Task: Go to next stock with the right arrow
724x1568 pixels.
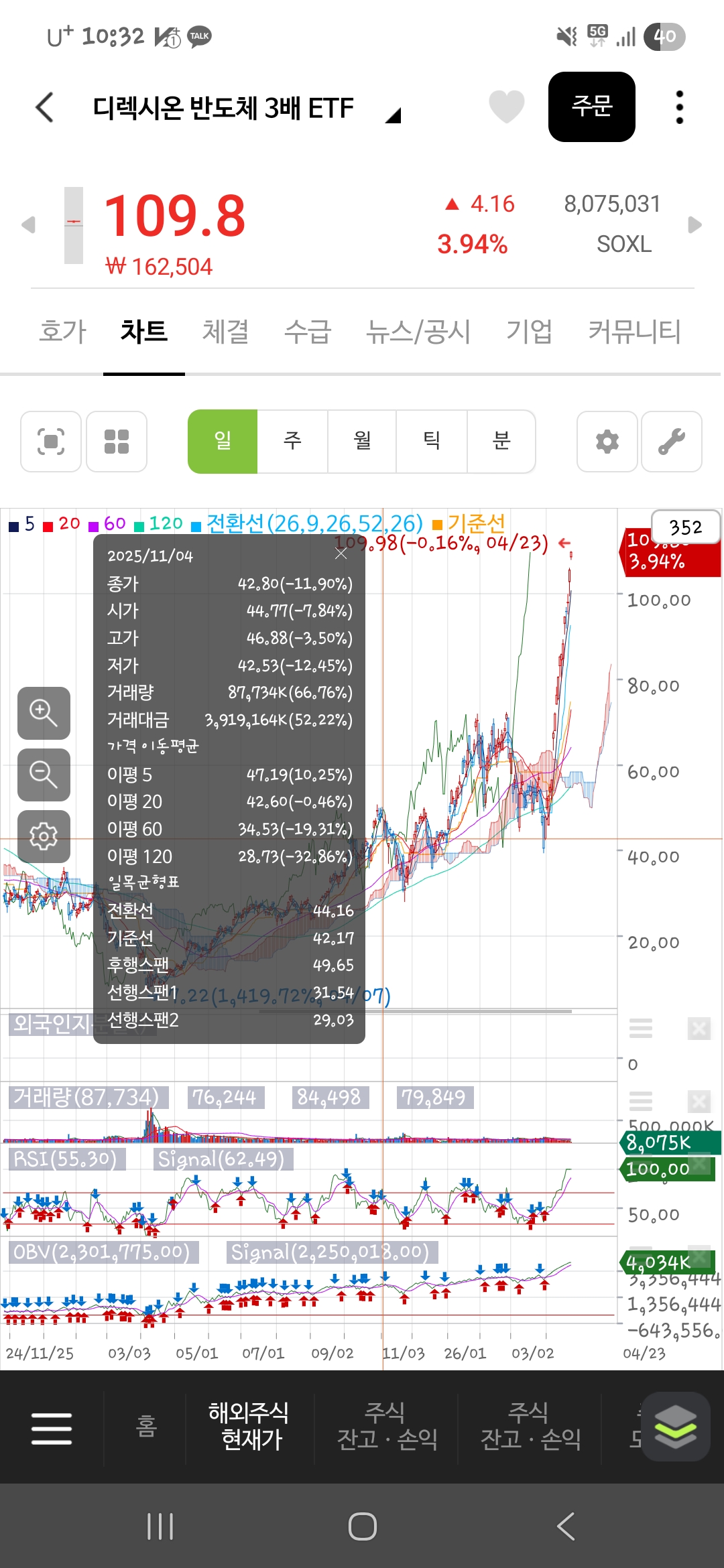Action: pos(695,224)
